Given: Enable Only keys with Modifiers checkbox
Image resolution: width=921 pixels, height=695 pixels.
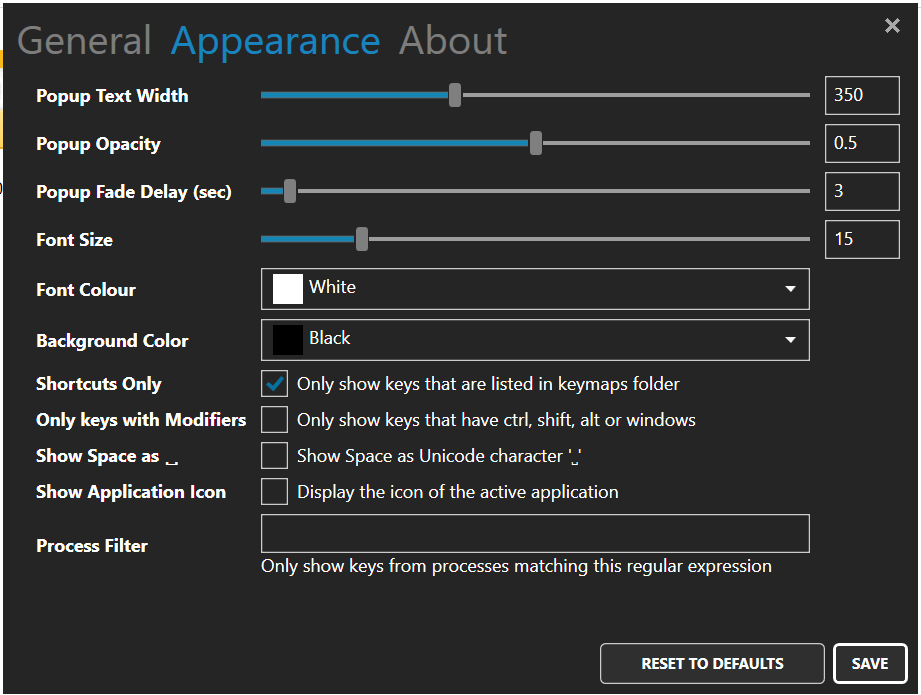Looking at the screenshot, I should 274,420.
